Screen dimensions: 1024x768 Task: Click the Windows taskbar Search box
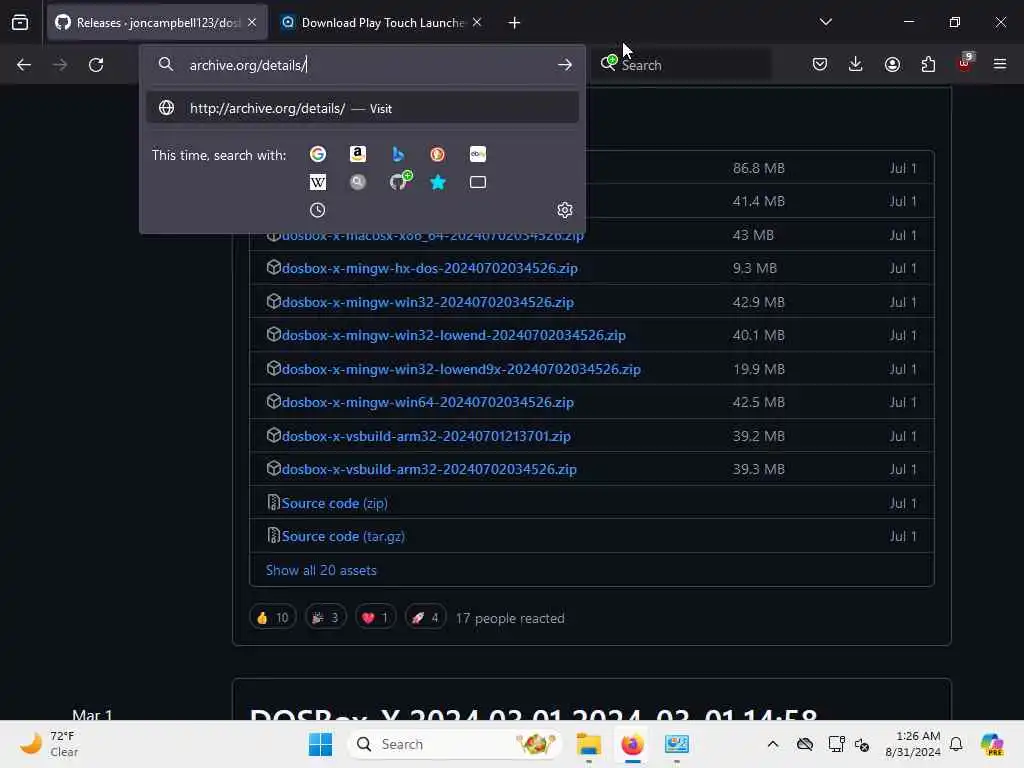pyautogui.click(x=455, y=744)
